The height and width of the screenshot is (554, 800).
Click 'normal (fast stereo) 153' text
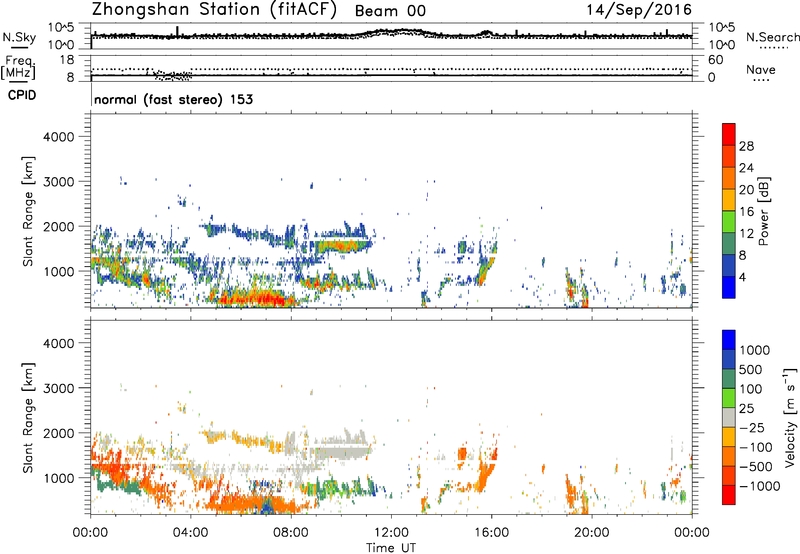coord(173,99)
